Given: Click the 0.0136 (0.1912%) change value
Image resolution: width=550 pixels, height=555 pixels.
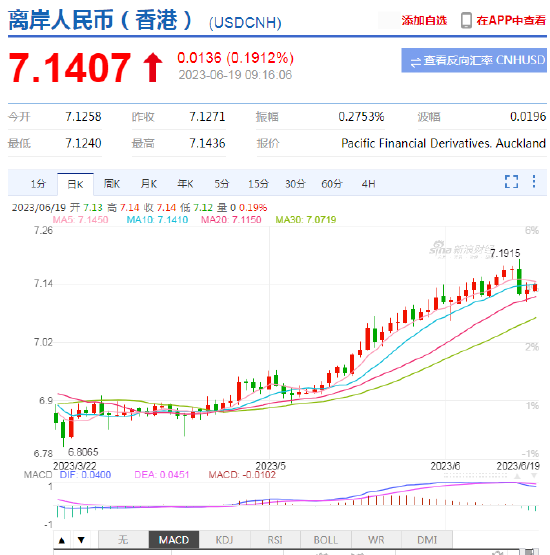Looking at the screenshot, I should pyautogui.click(x=235, y=58).
